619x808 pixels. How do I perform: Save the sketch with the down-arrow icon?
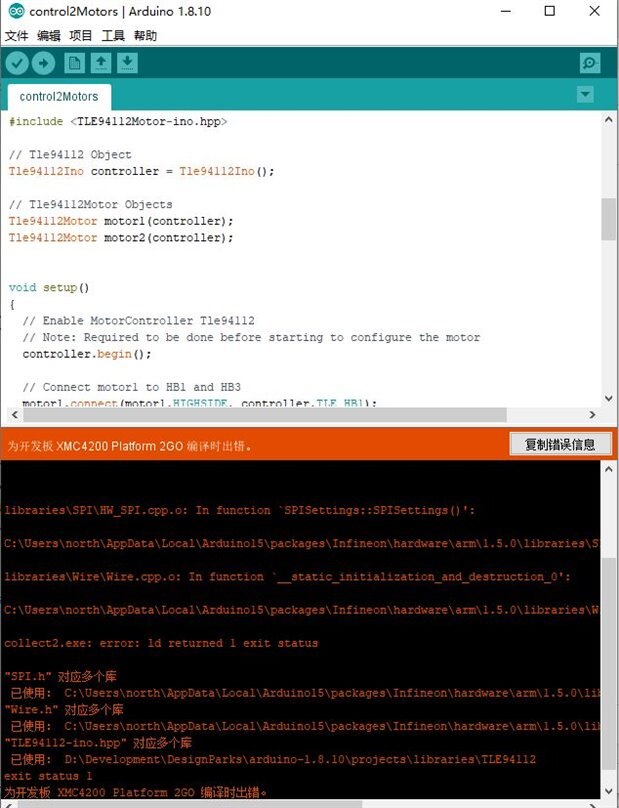127,63
